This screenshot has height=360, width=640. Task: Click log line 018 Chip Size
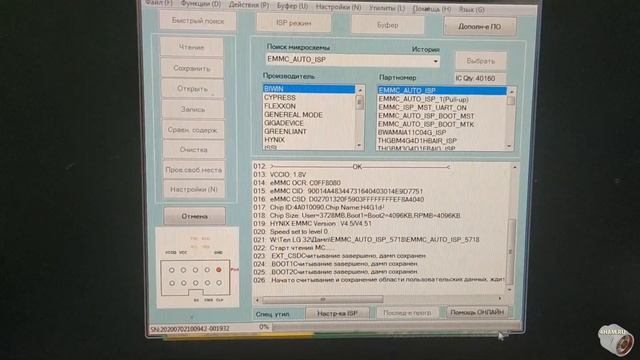(x=358, y=216)
